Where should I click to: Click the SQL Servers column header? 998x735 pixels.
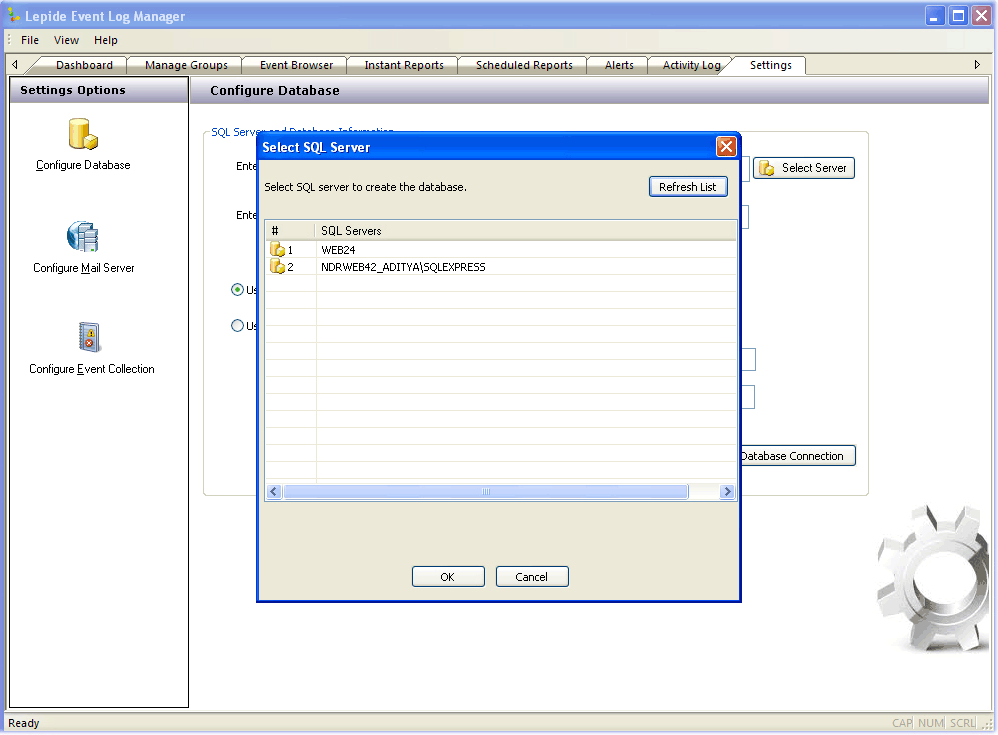526,230
